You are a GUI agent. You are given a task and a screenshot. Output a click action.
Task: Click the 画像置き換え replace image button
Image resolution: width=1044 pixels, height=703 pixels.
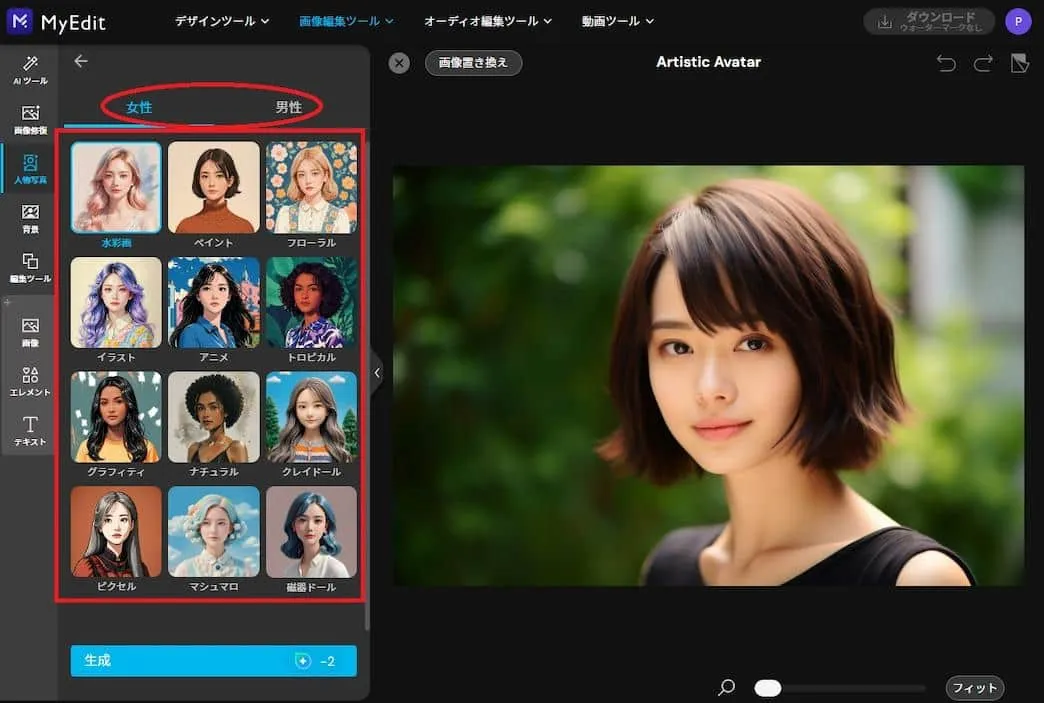tap(473, 62)
